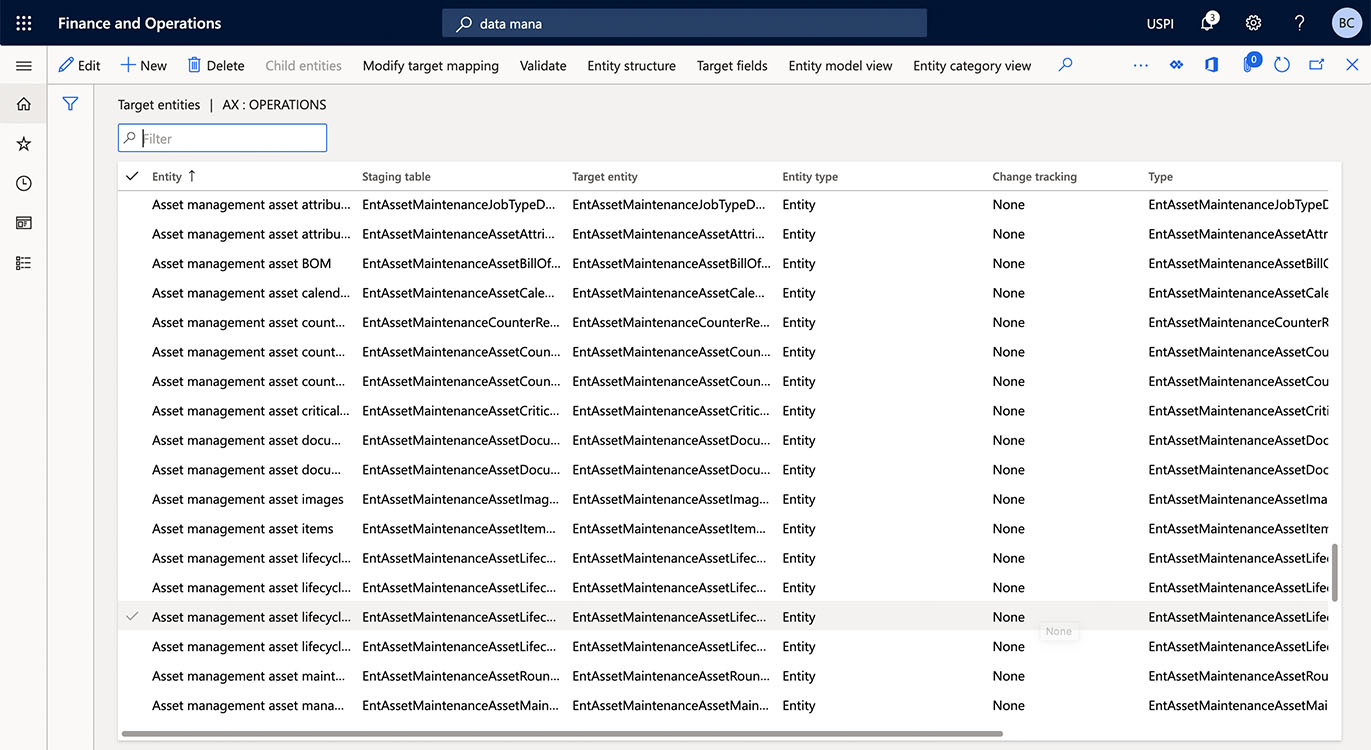Open Favorites star in the sidebar
Viewport: 1371px width, 750px height.
pos(24,144)
